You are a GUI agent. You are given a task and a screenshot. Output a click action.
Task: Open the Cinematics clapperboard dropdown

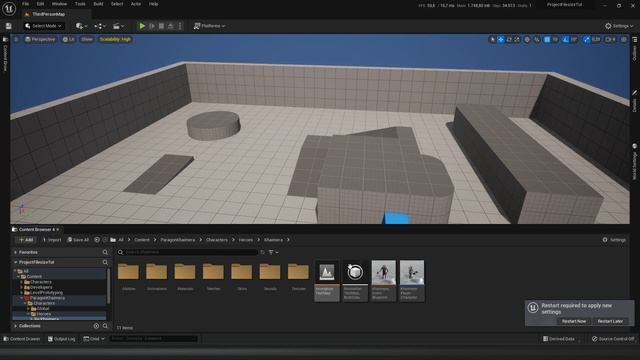tap(118, 26)
